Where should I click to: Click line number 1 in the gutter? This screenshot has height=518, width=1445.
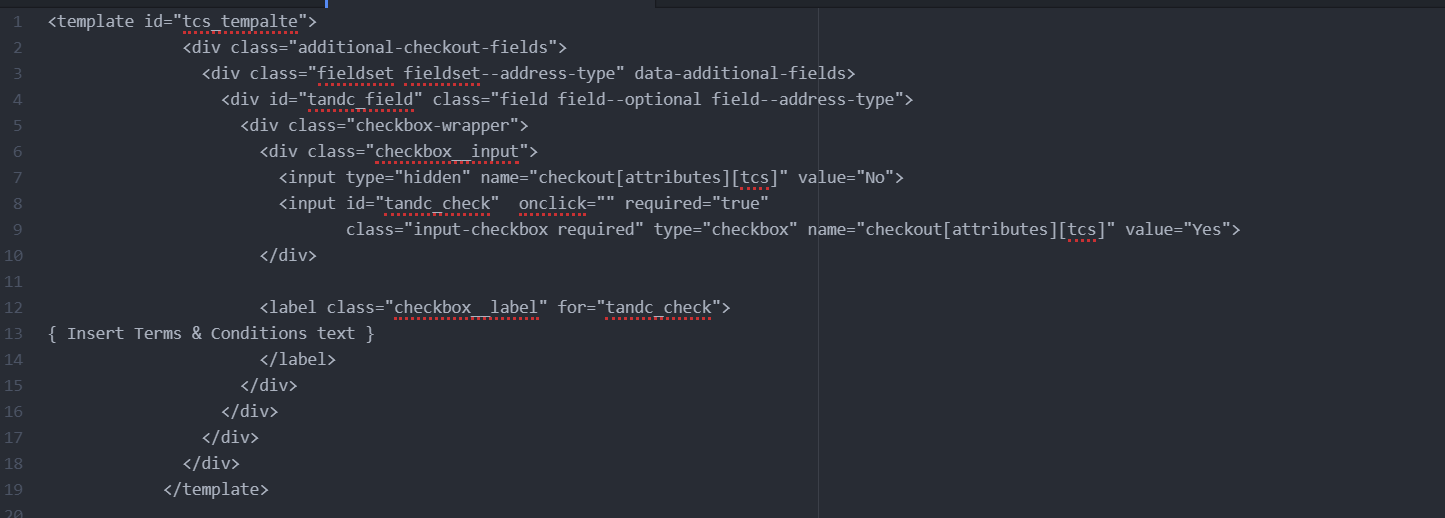coord(18,21)
